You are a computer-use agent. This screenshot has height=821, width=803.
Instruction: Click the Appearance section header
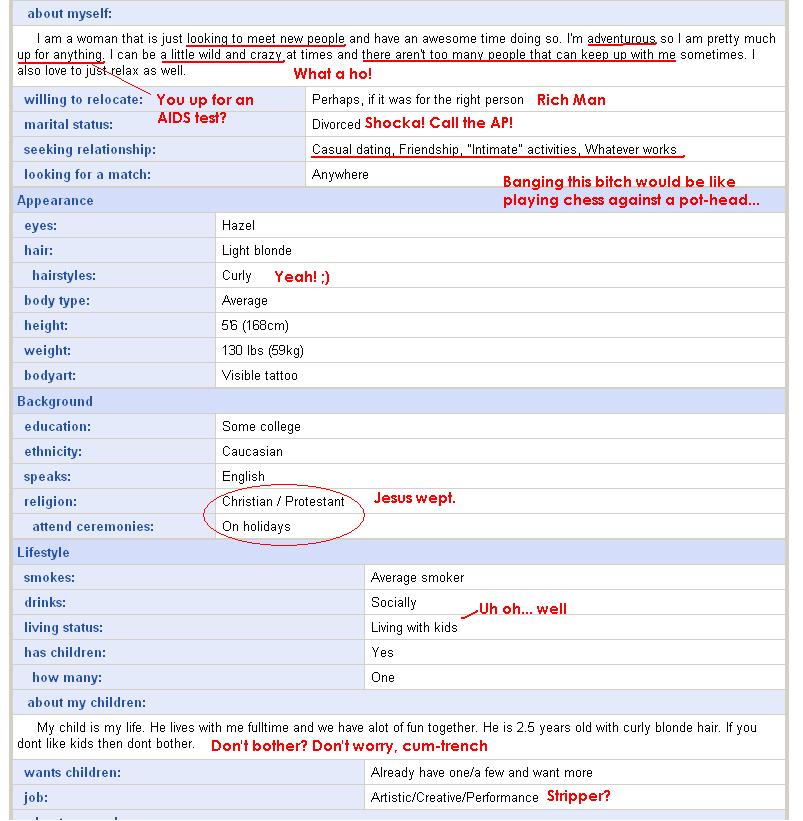coord(55,201)
